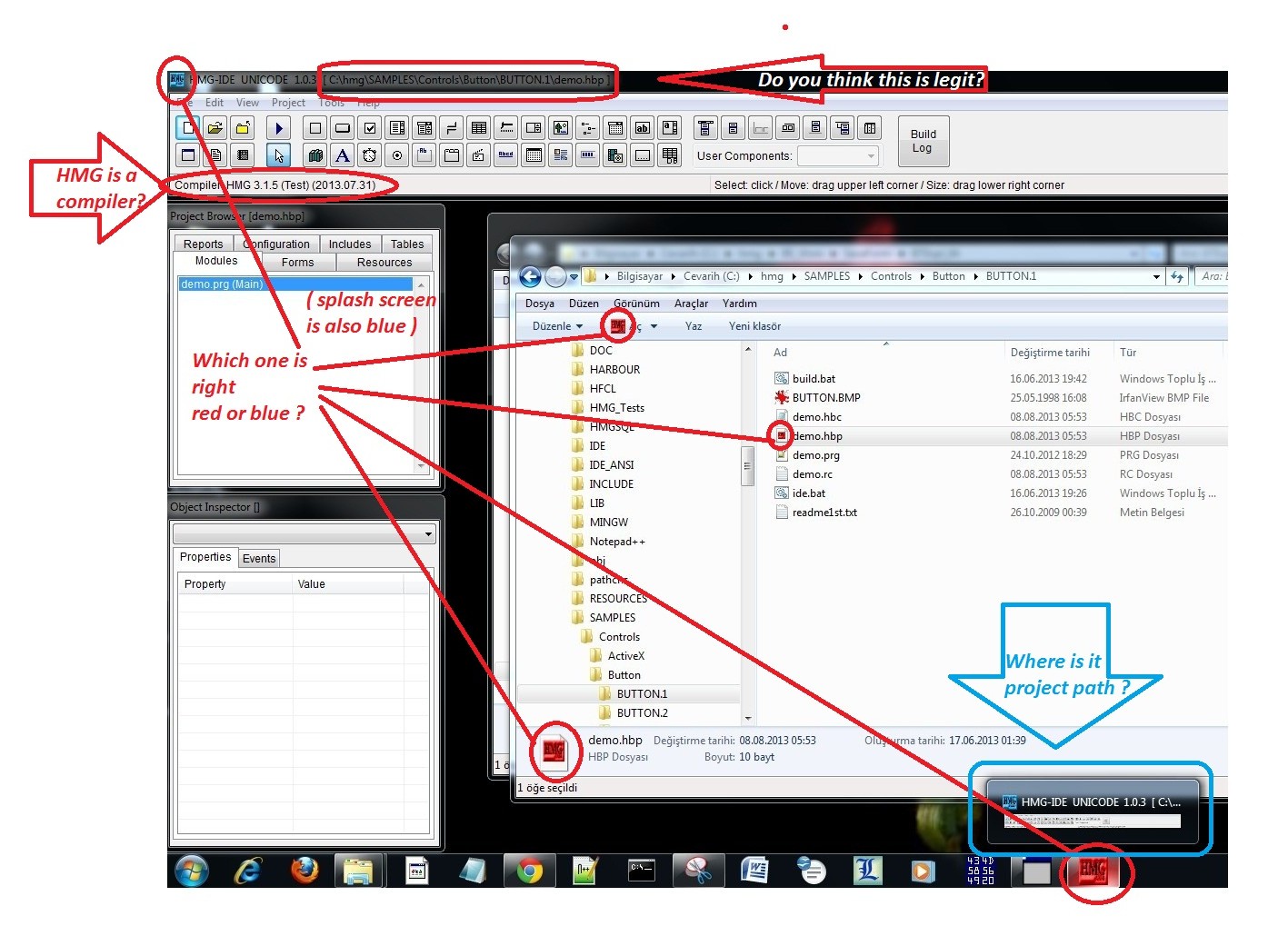Click Yeni klasör in the Explorer toolbar

[754, 326]
